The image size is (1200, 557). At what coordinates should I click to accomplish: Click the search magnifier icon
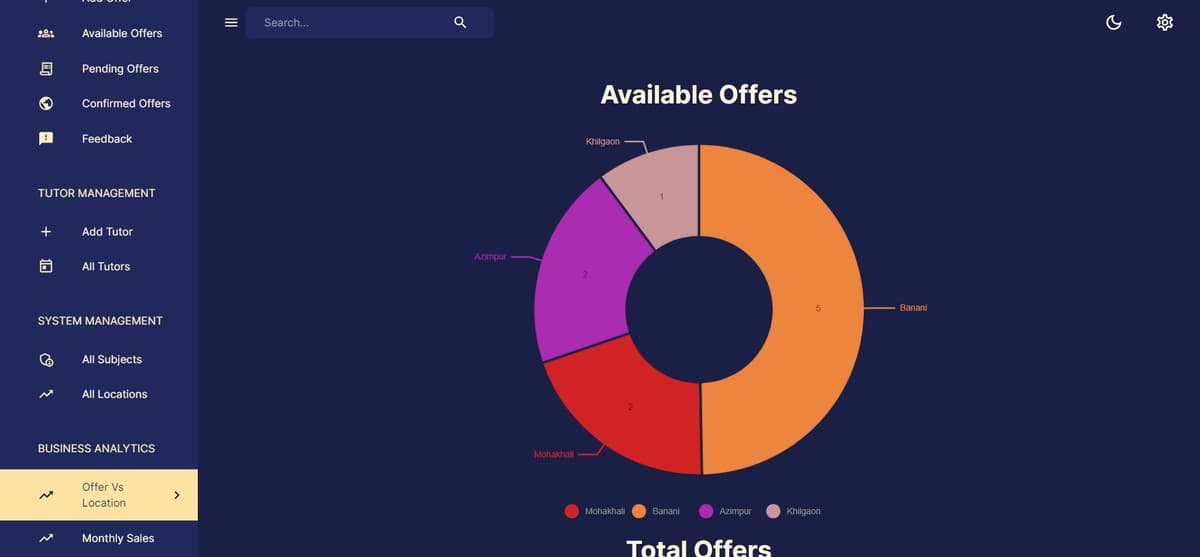coord(460,22)
